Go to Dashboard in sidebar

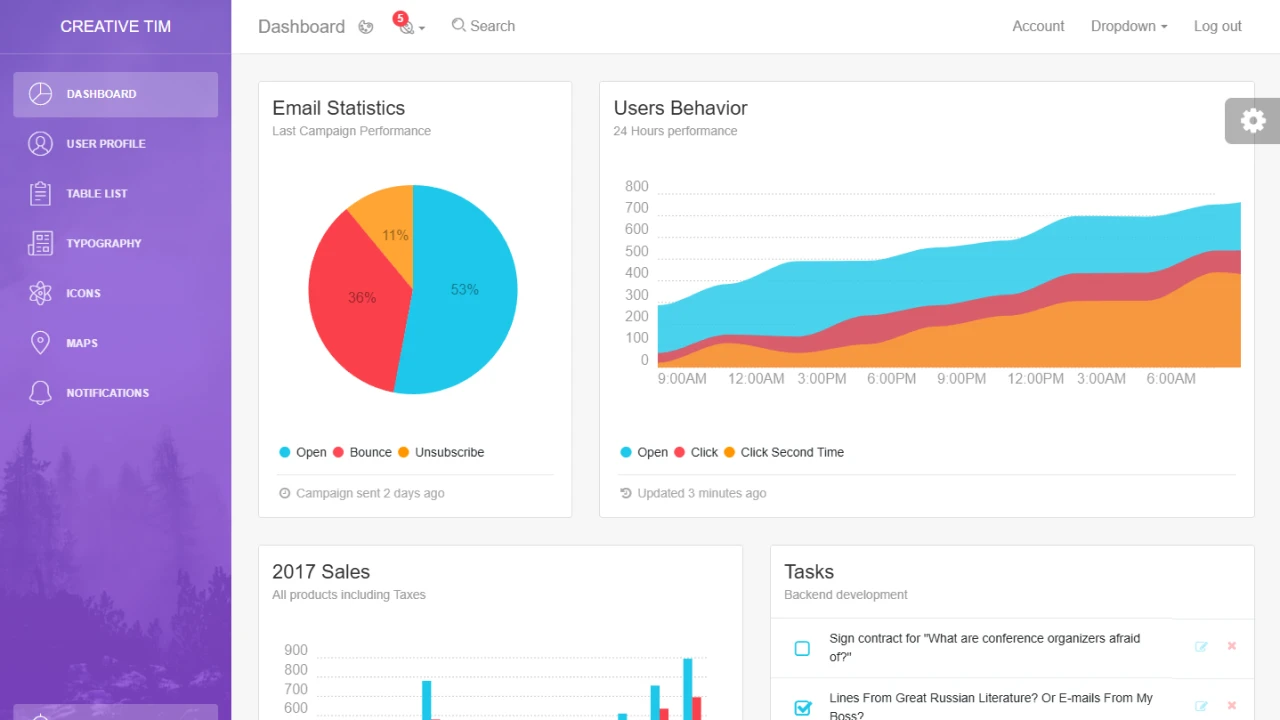tap(115, 94)
